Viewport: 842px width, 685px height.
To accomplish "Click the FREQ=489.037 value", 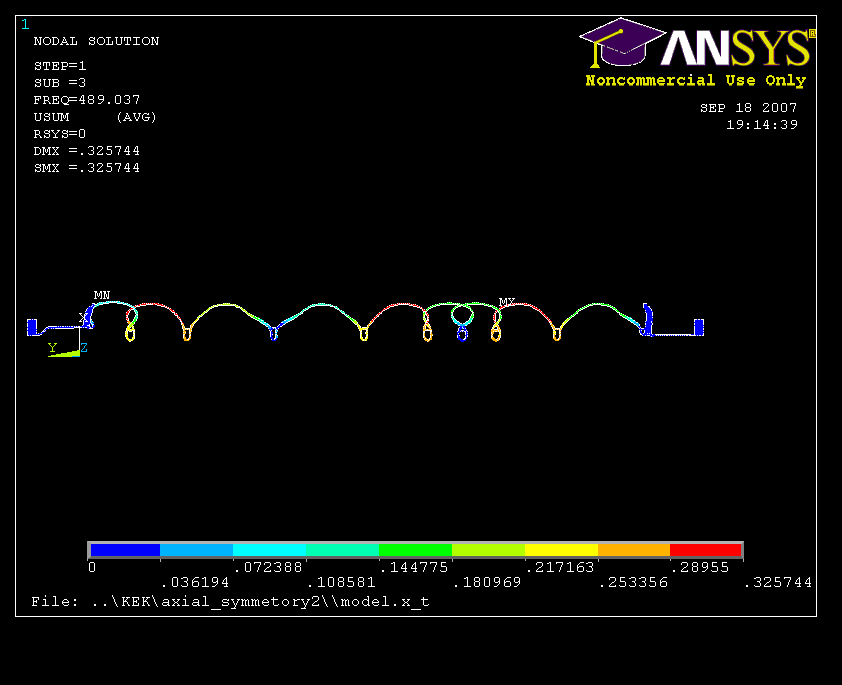I will point(86,100).
